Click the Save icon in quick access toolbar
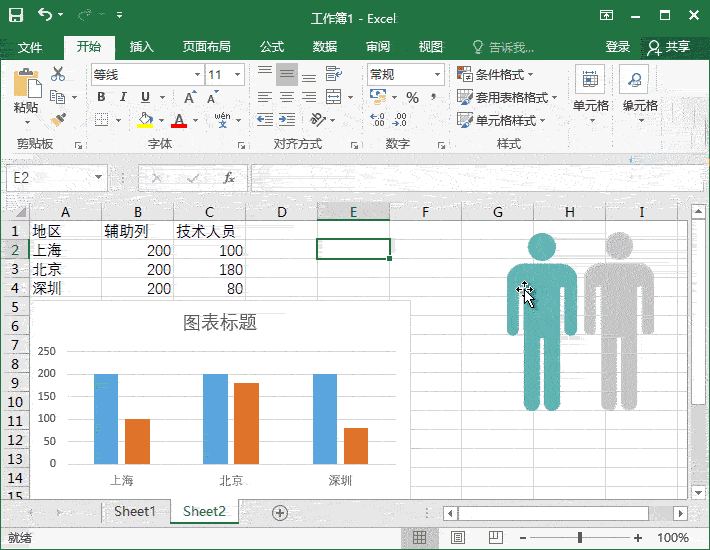Screen dimensions: 710x550 [x=16, y=16]
